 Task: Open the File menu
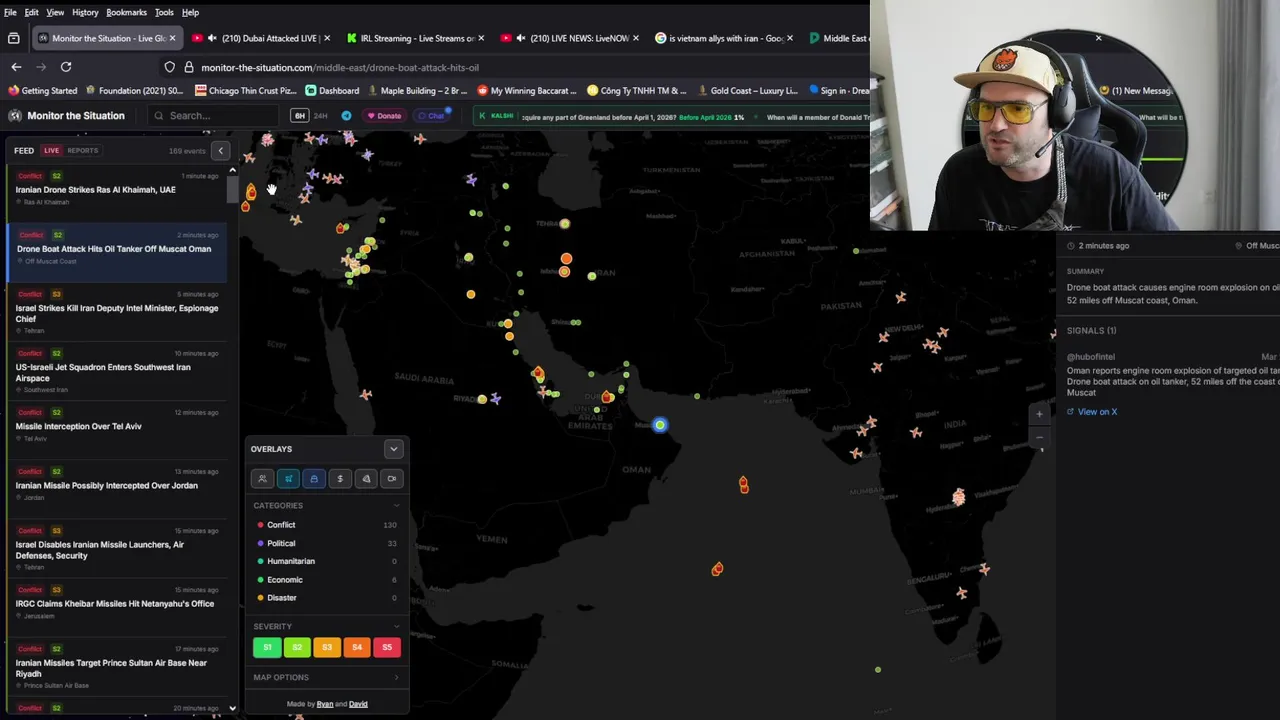coord(10,12)
